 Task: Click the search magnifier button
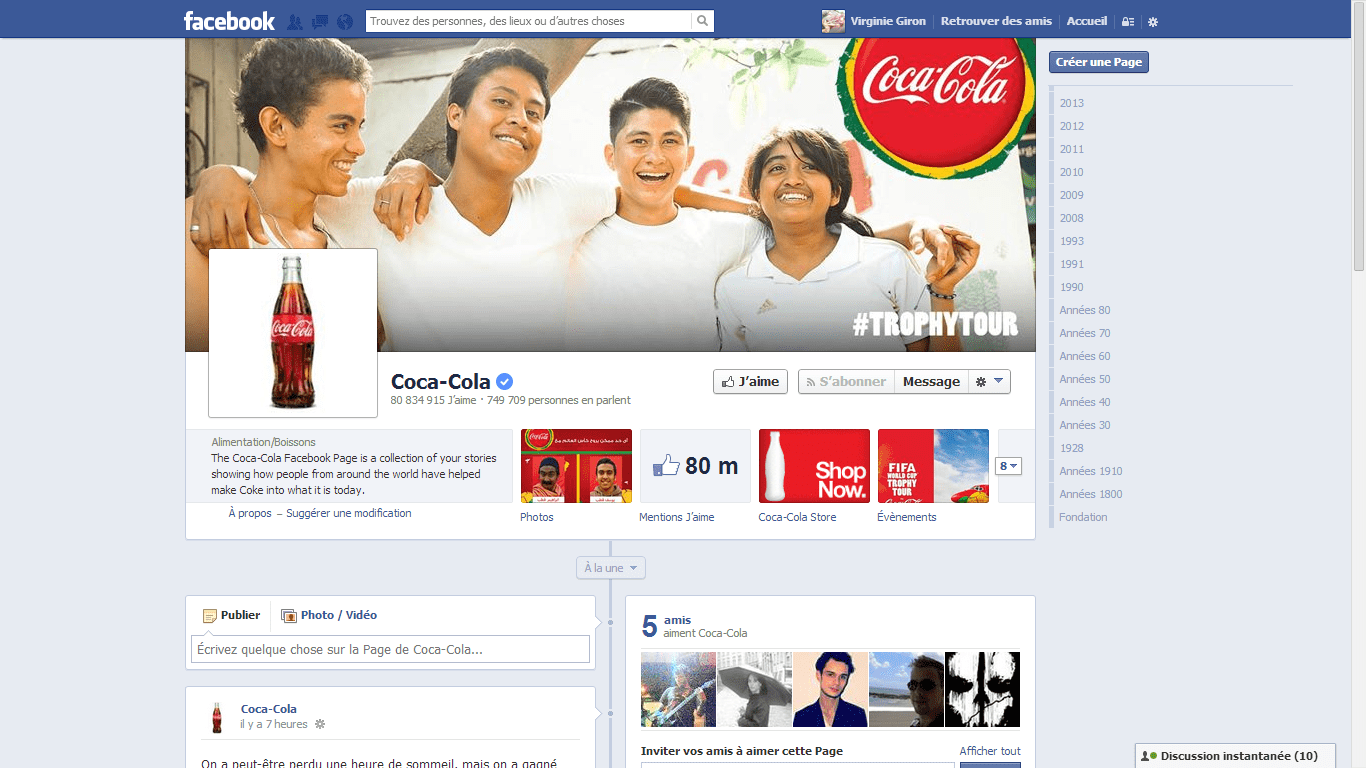(x=703, y=21)
